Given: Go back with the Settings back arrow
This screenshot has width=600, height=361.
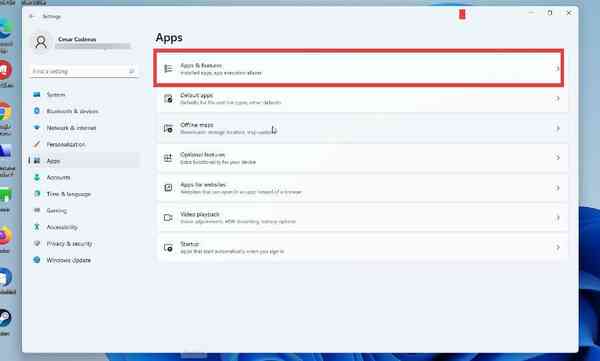Looking at the screenshot, I should click(32, 16).
